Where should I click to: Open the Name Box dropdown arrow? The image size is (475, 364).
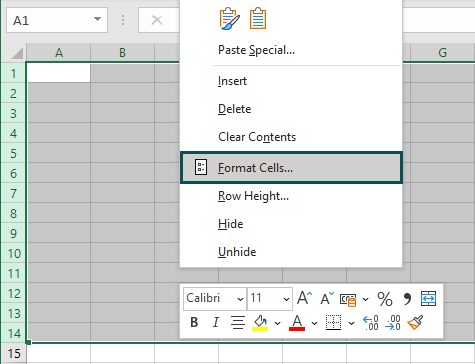tap(97, 19)
